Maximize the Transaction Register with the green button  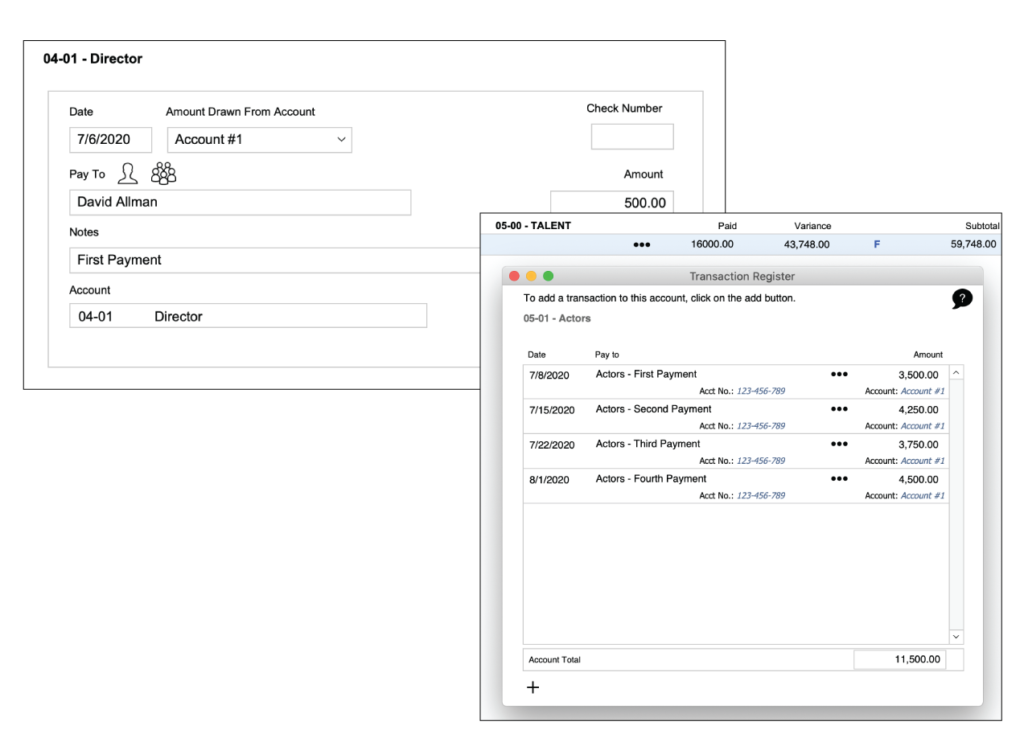[548, 276]
